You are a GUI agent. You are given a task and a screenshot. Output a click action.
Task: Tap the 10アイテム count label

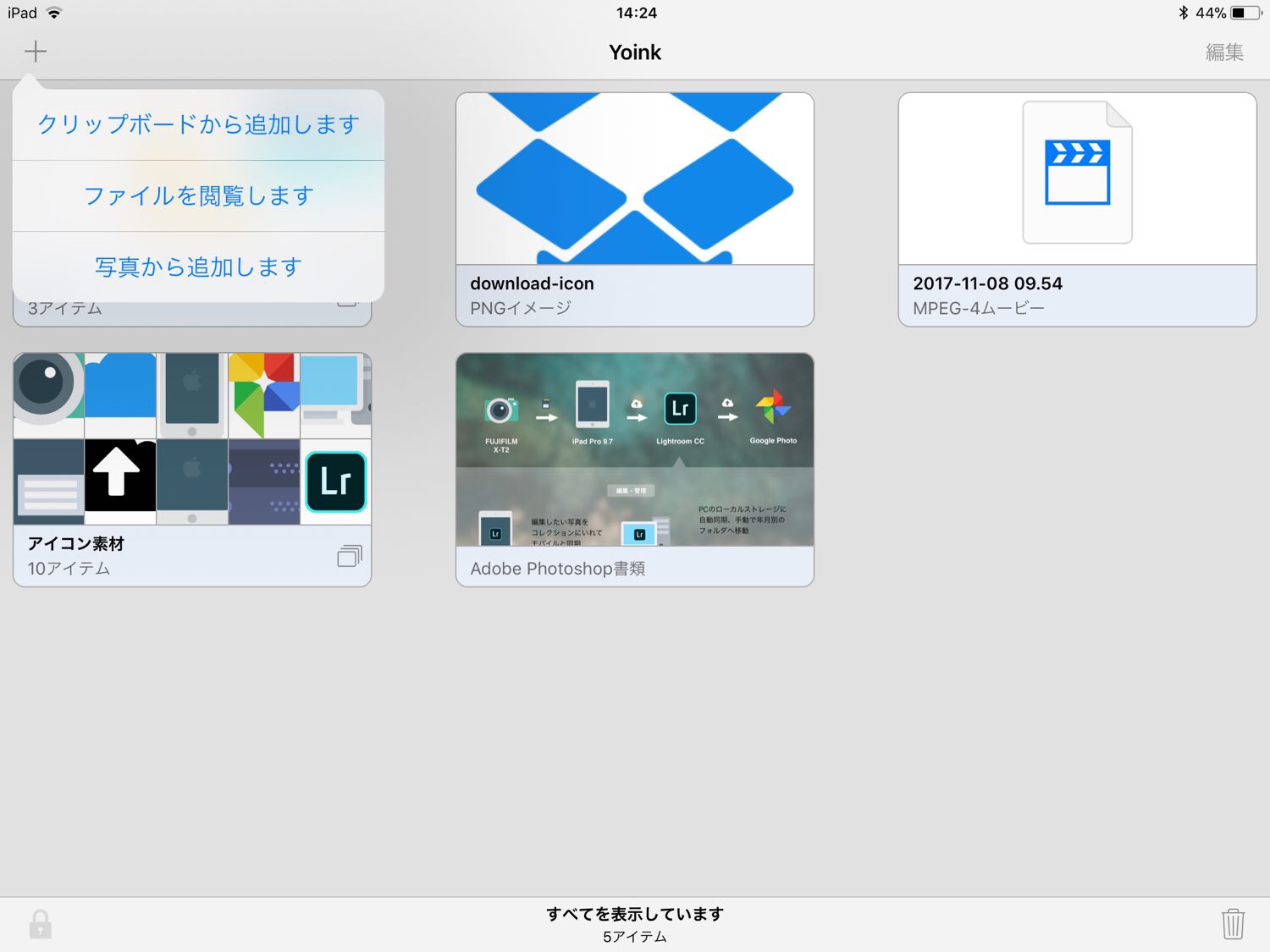(69, 569)
